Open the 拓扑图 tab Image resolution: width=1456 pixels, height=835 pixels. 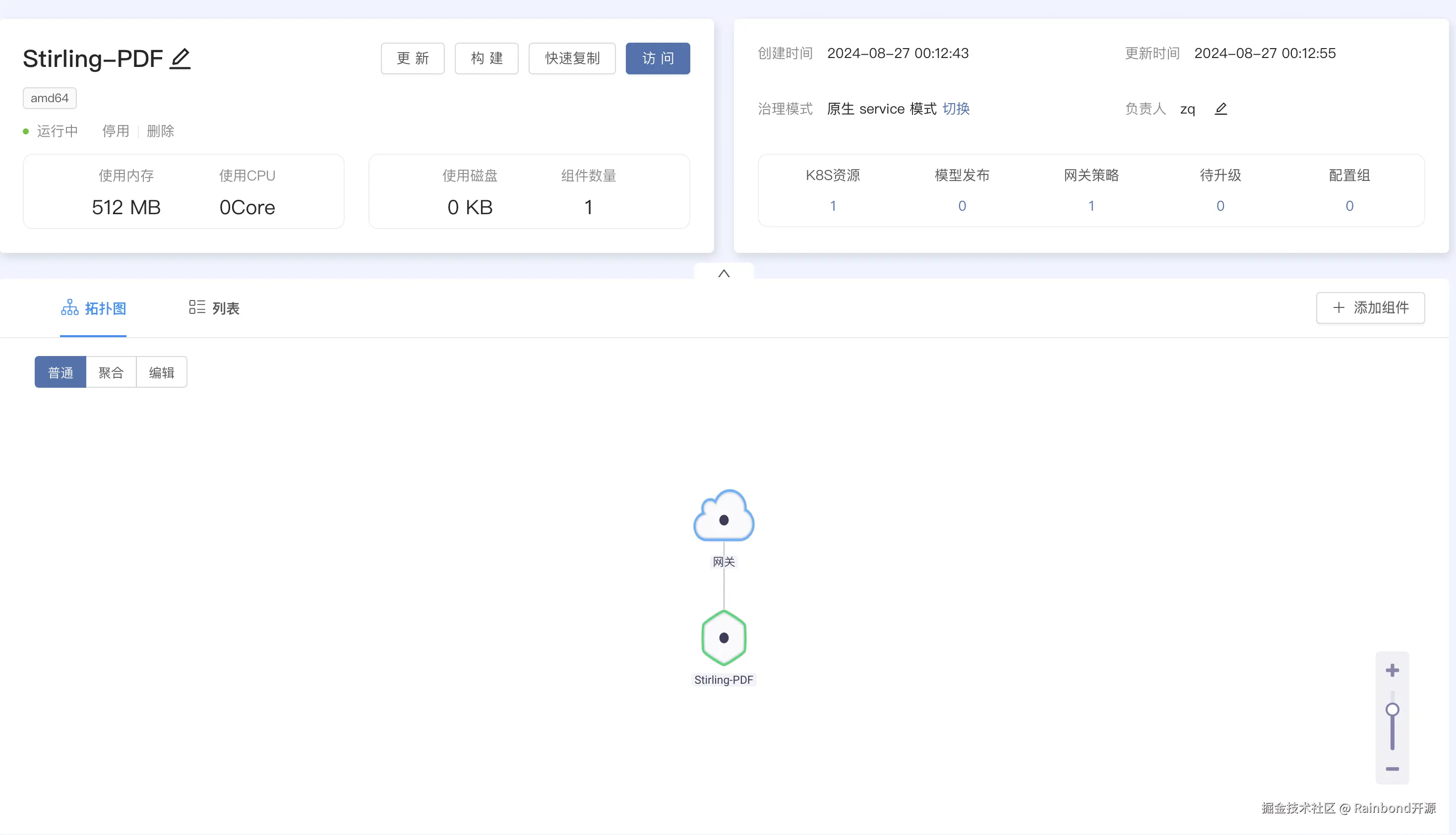pyautogui.click(x=105, y=308)
